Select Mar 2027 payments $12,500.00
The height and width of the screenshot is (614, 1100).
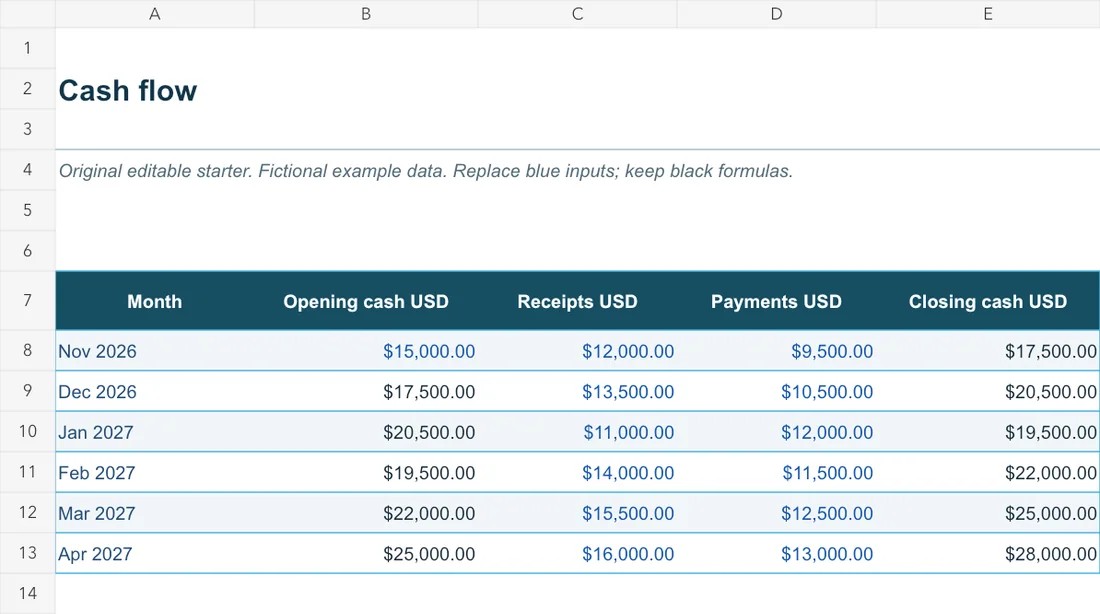point(776,514)
